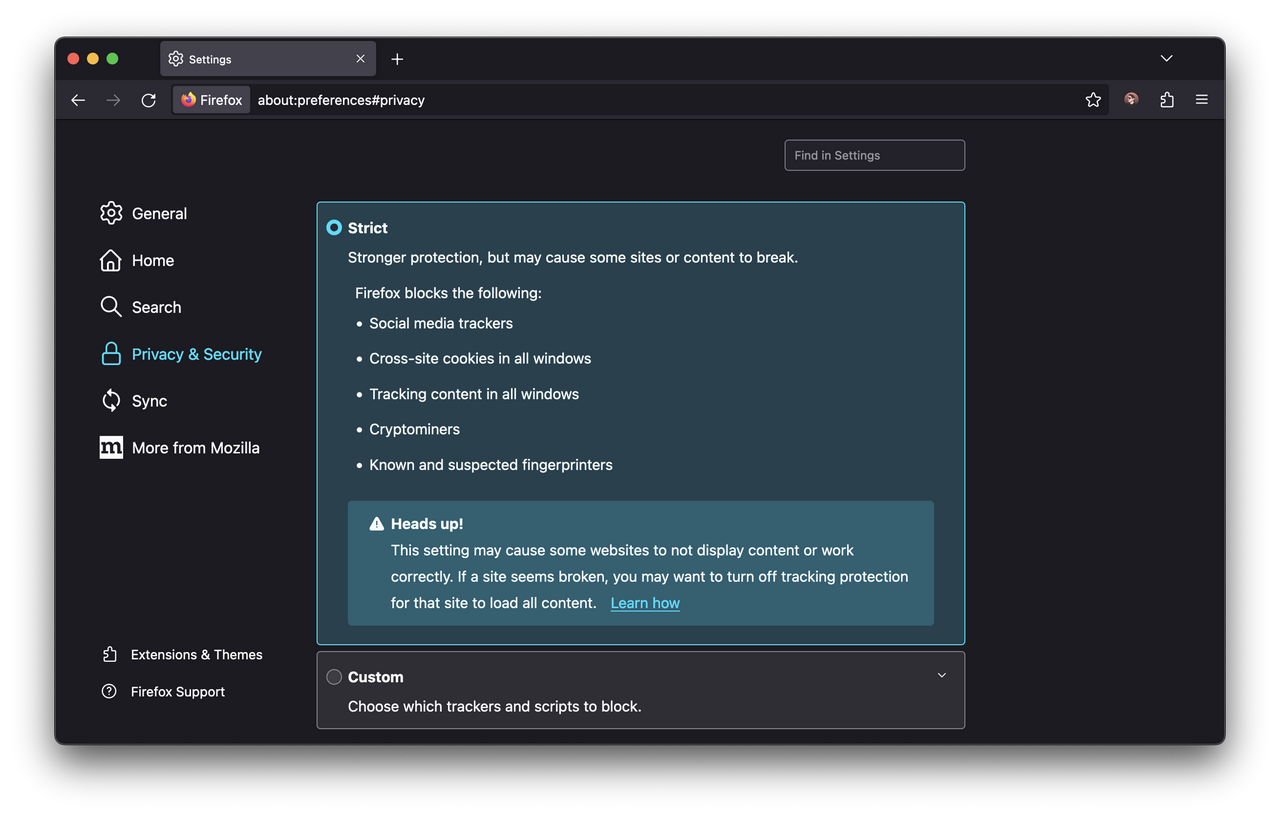Open the hamburger application menu
The image size is (1280, 817).
[x=1202, y=100]
